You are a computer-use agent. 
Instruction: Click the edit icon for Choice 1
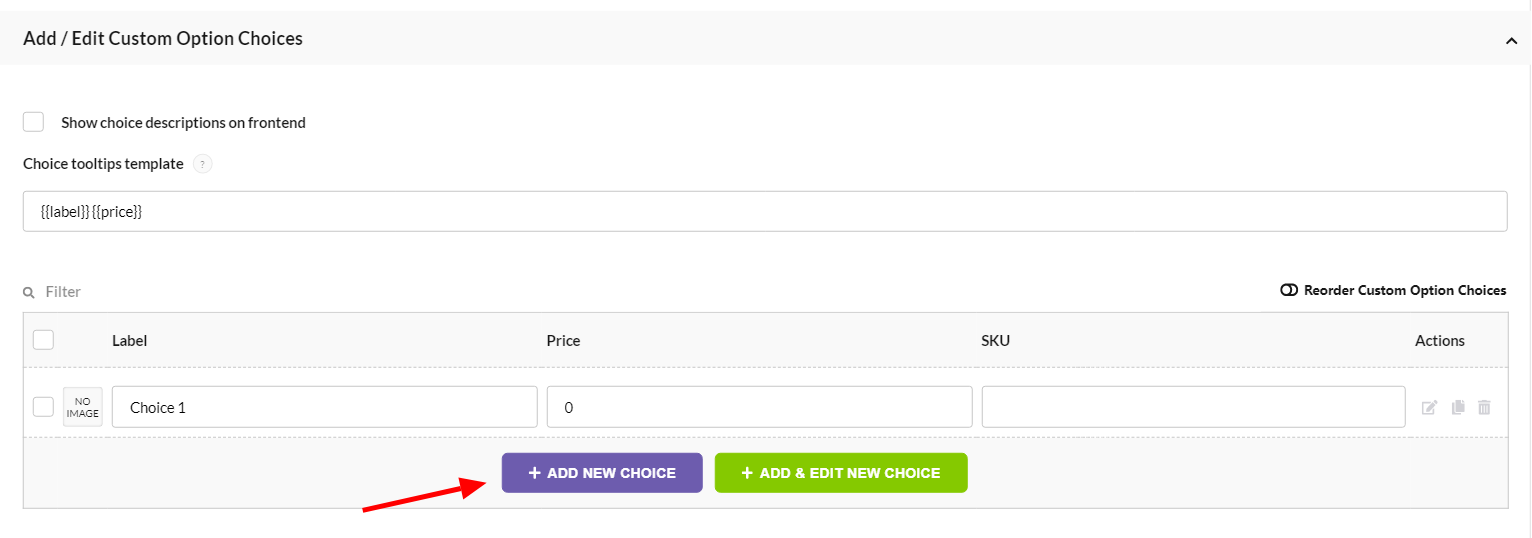coord(1430,407)
